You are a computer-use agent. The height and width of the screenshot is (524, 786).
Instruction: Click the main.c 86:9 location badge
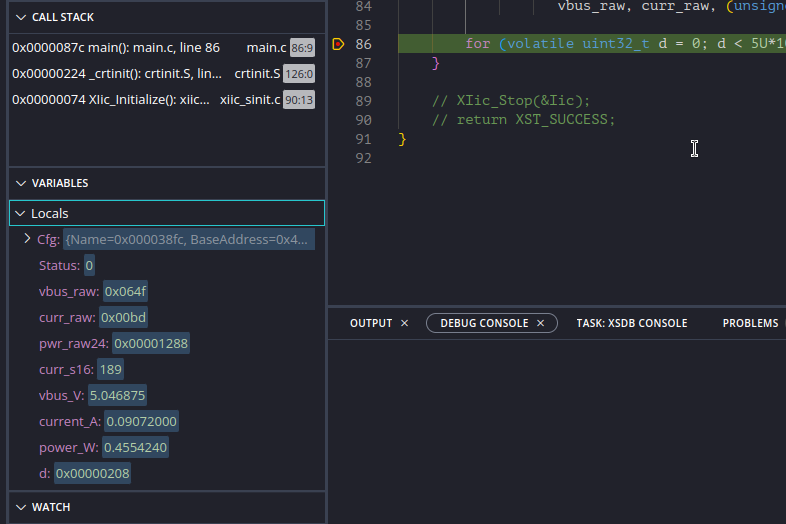click(x=302, y=48)
